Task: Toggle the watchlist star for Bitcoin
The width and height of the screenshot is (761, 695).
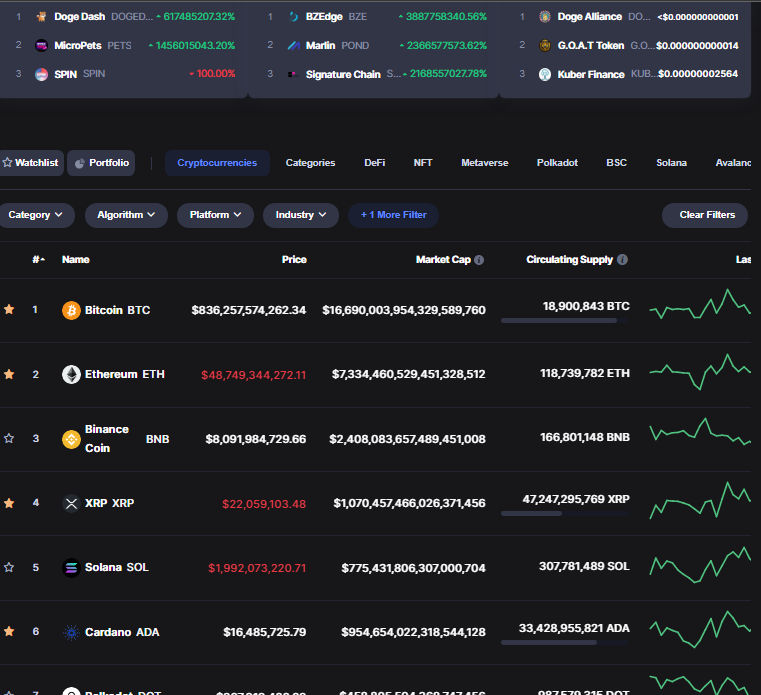Action: click(9, 309)
